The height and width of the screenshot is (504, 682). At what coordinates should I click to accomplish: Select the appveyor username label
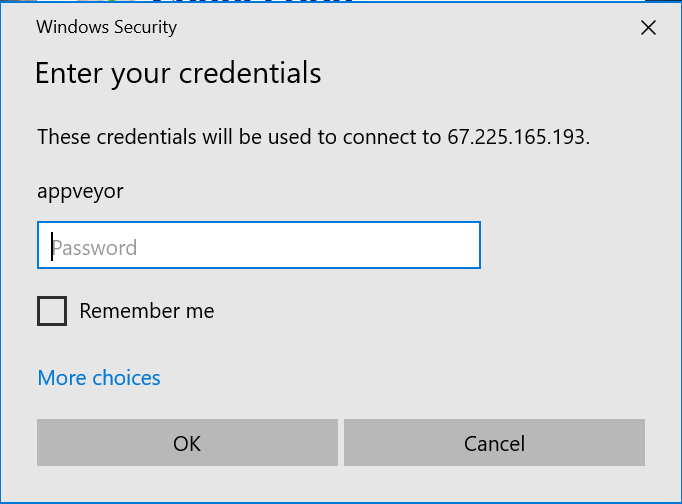tap(80, 191)
